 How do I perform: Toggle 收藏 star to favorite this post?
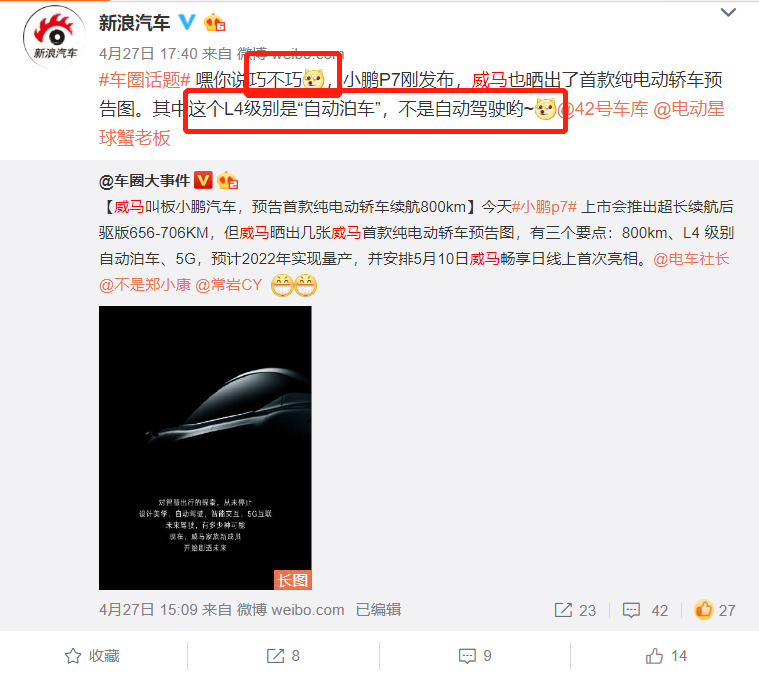[x=92, y=656]
